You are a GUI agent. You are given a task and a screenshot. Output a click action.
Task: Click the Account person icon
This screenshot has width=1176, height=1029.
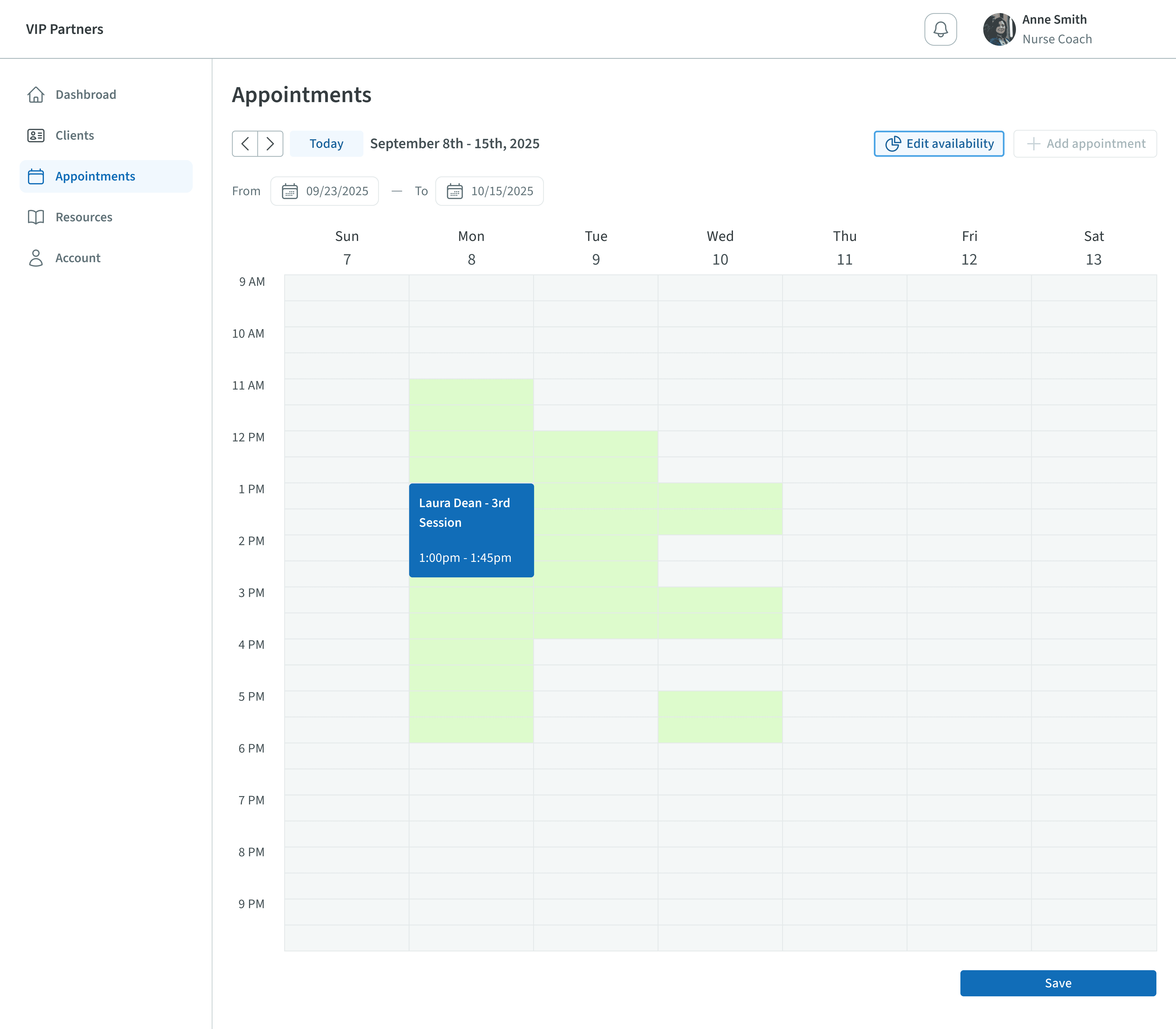pyautogui.click(x=36, y=258)
